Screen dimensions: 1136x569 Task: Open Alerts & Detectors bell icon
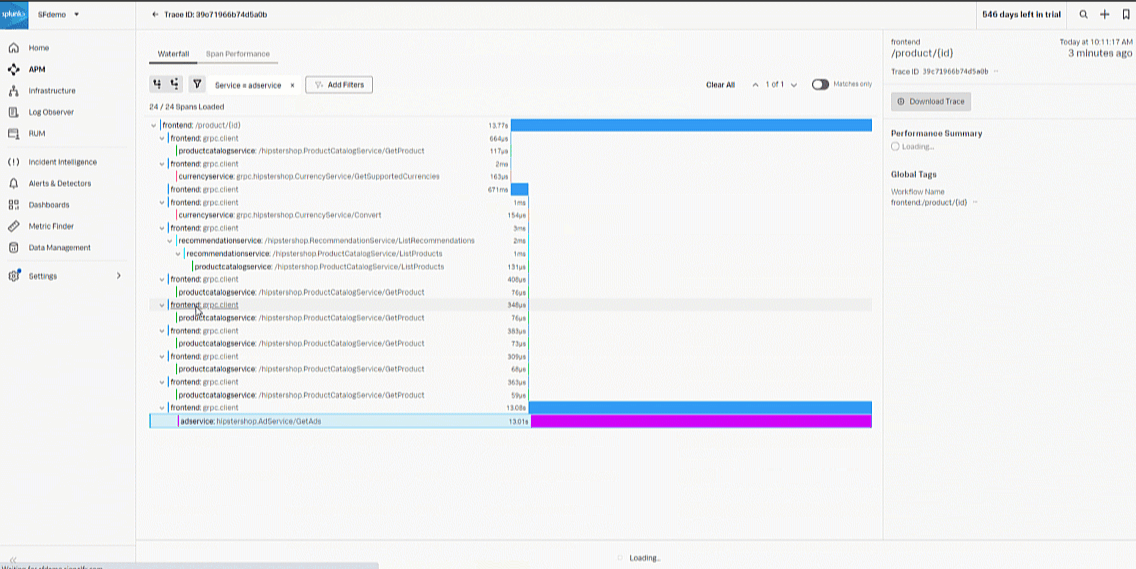click(x=14, y=184)
